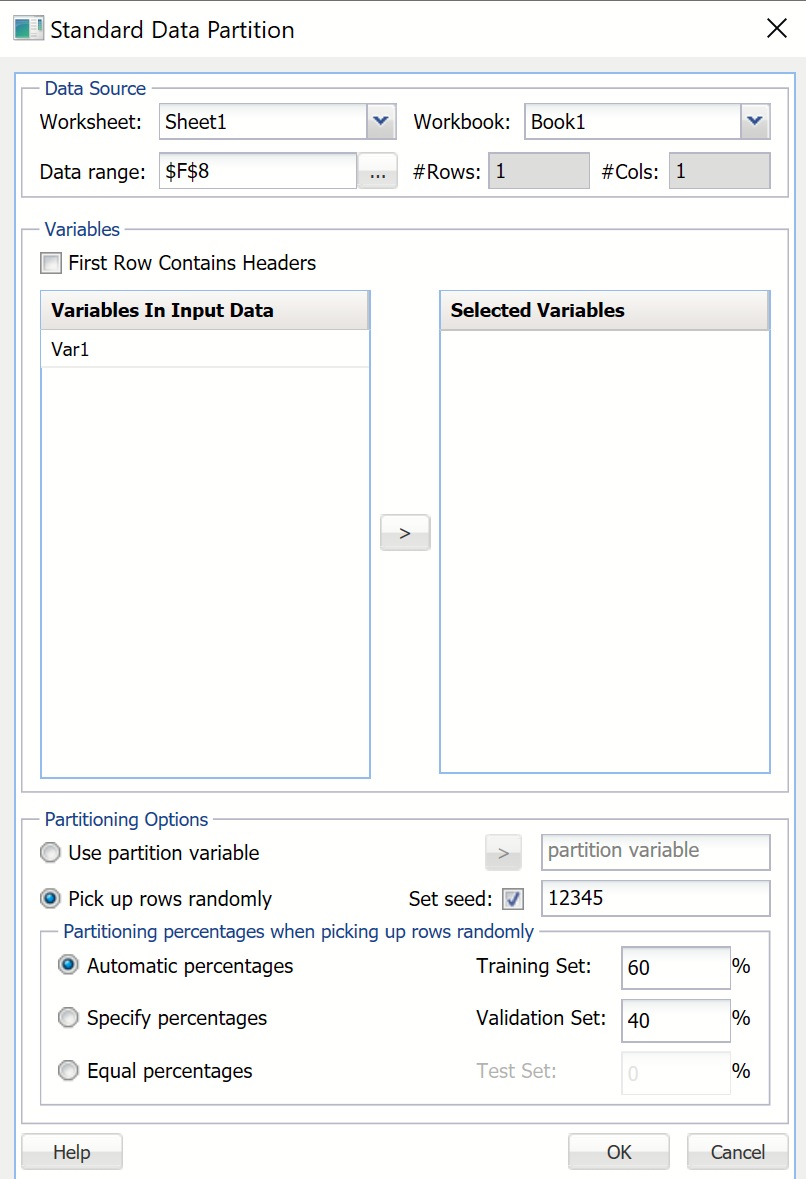Close the Standard Data Partition dialog
This screenshot has height=1179, width=806.
776,29
